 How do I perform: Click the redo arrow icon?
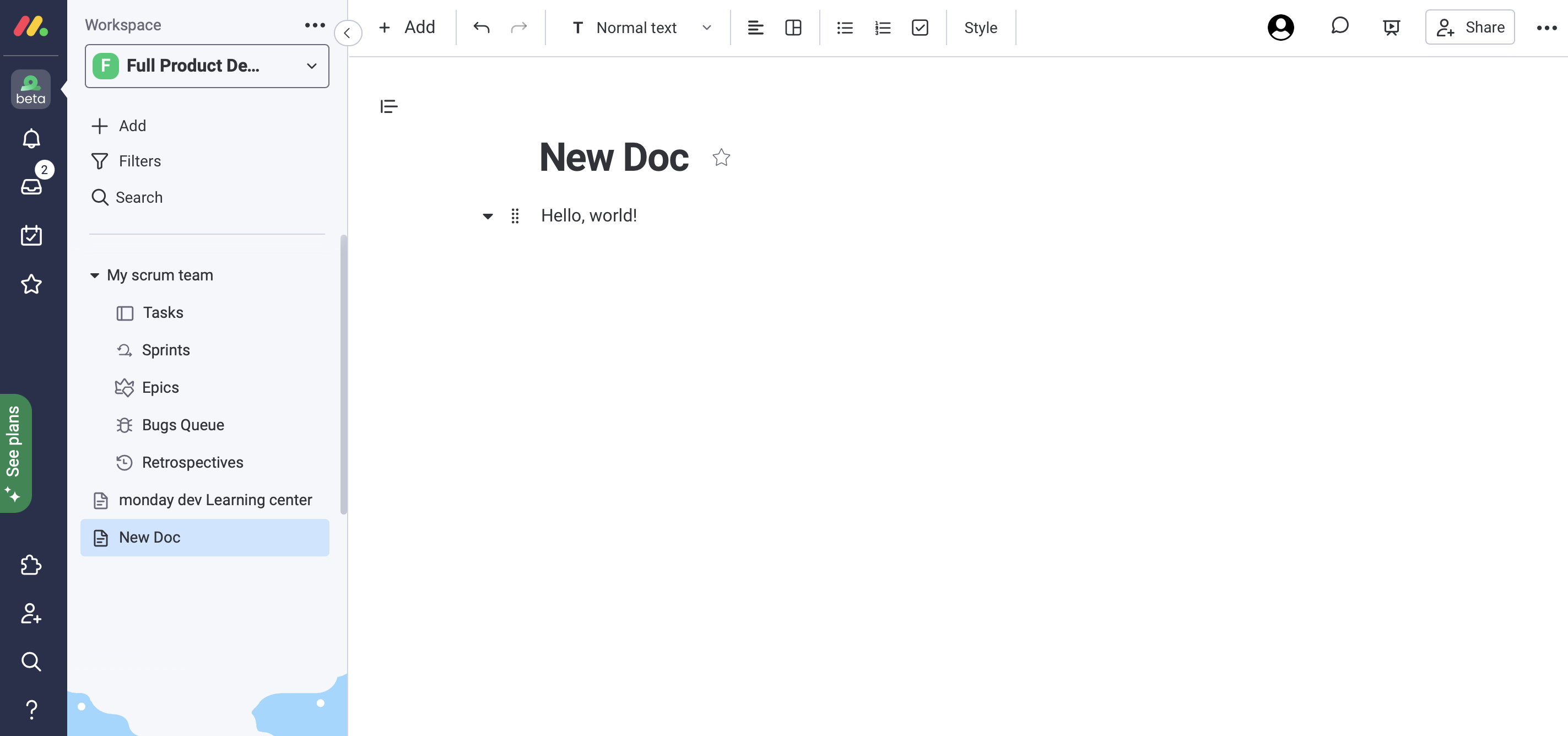tap(519, 27)
